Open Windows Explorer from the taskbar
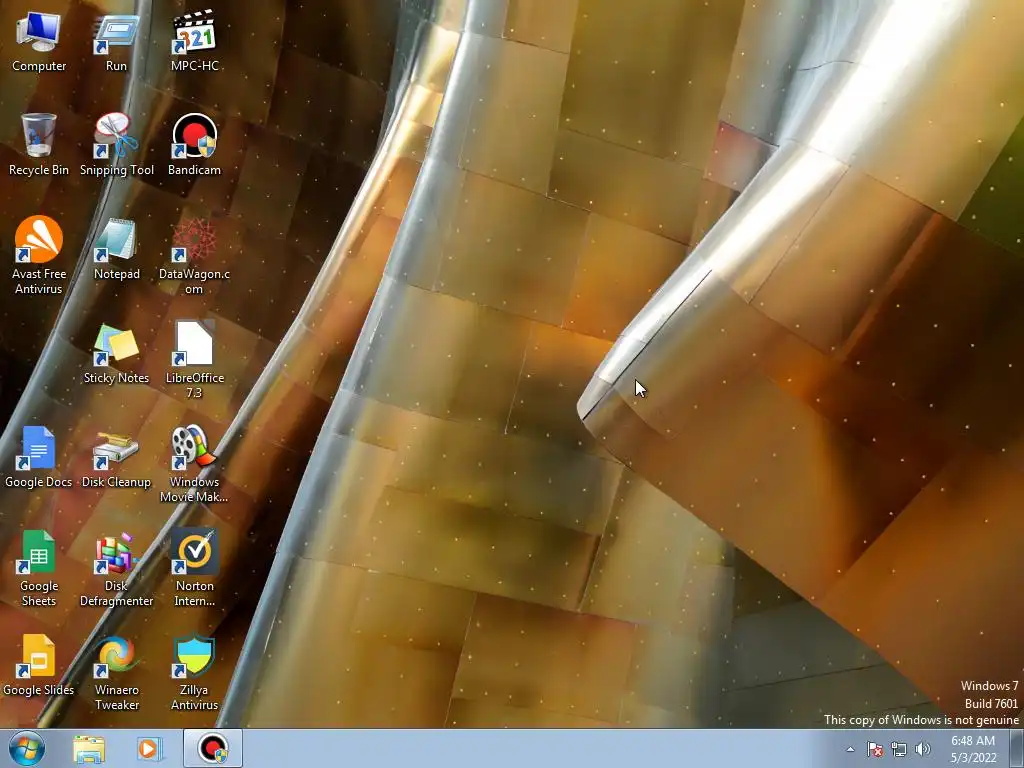This screenshot has width=1024, height=768. (89, 749)
